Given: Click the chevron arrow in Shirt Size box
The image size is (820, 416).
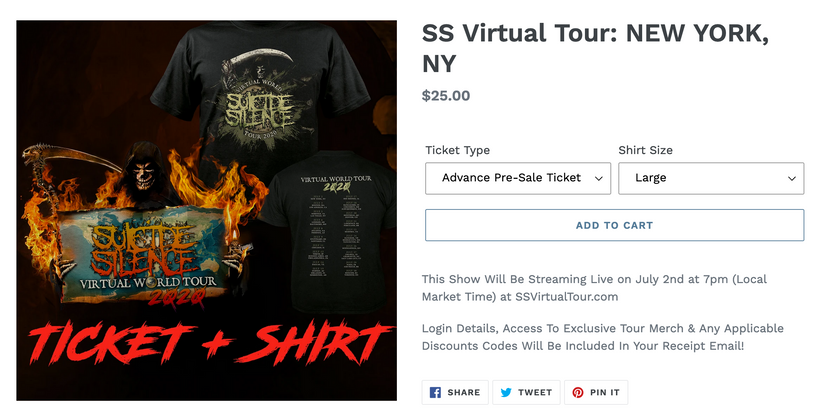Looking at the screenshot, I should [x=792, y=178].
